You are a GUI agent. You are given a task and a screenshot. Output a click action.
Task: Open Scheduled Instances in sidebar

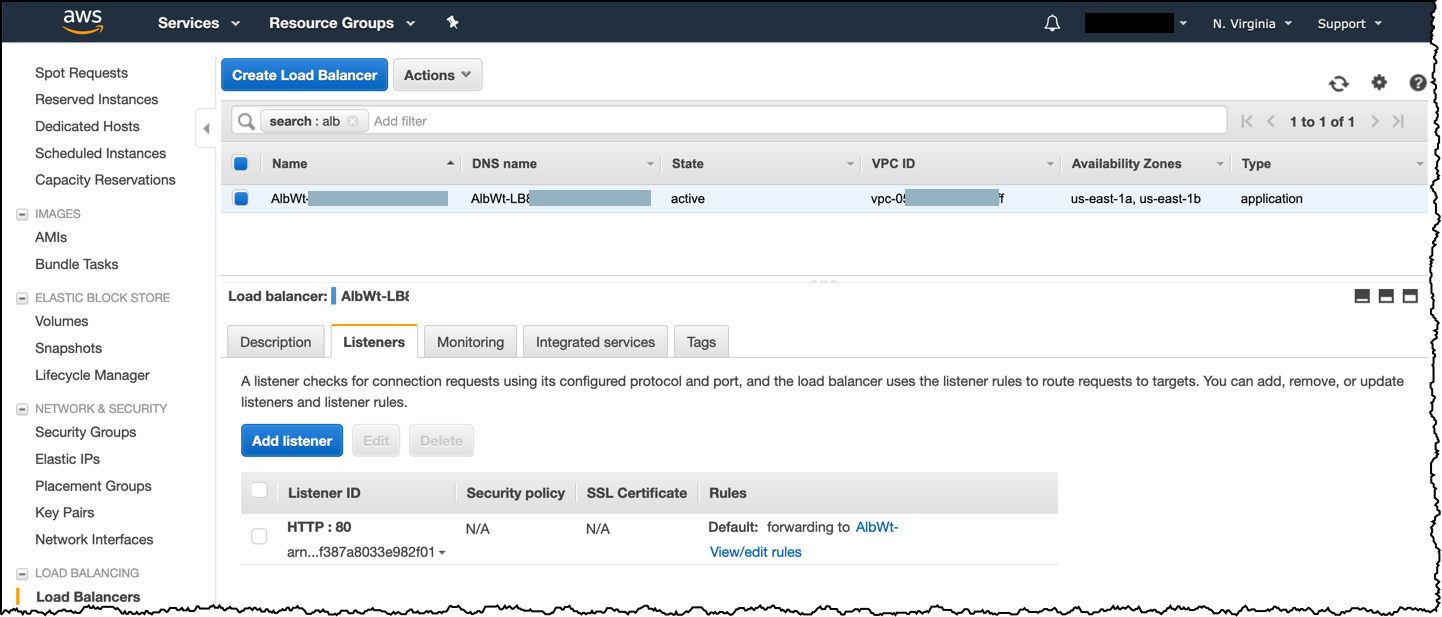coord(100,154)
